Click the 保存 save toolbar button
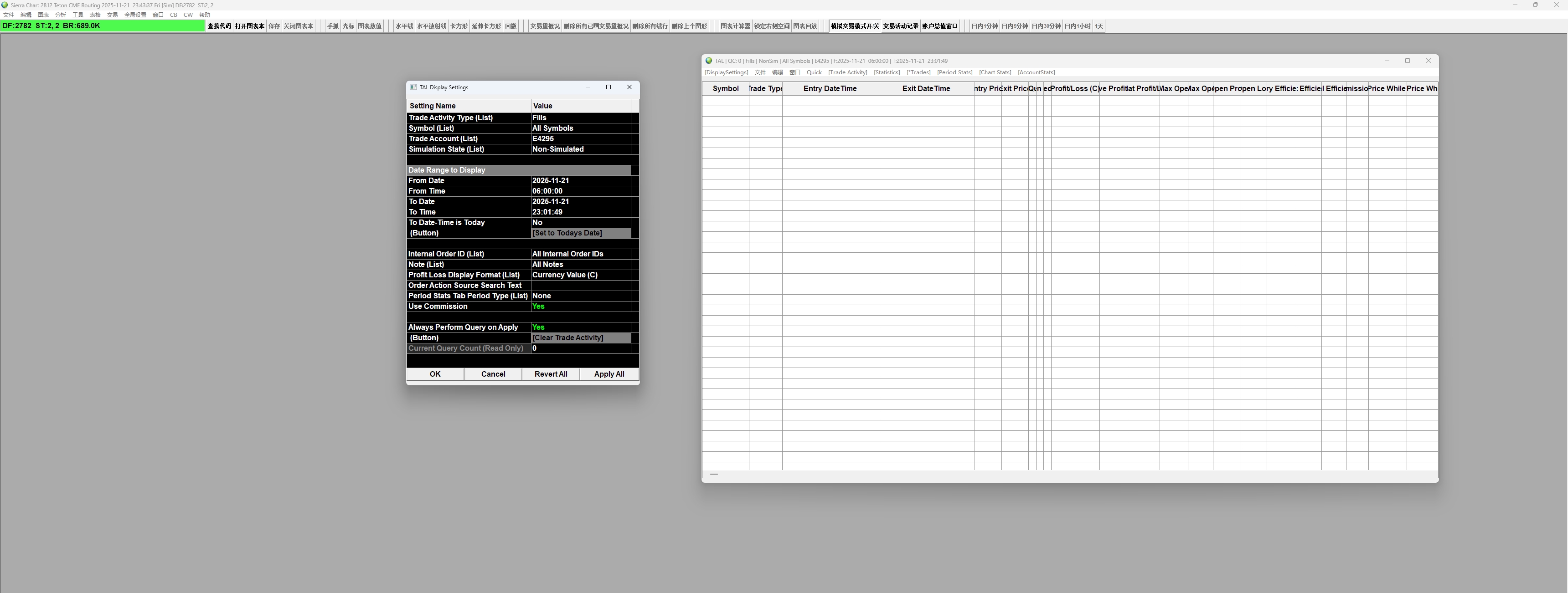The height and width of the screenshot is (593, 1568). point(274,26)
